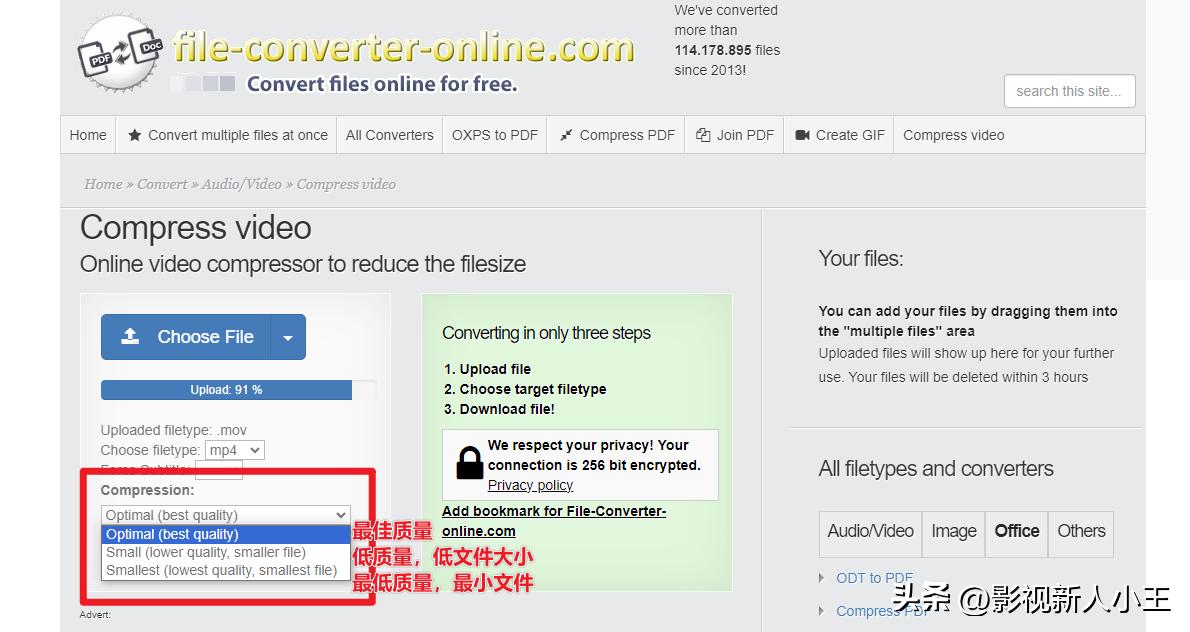Click the 1. Upload file step
Screen dimensions: 1190x632
click(487, 369)
